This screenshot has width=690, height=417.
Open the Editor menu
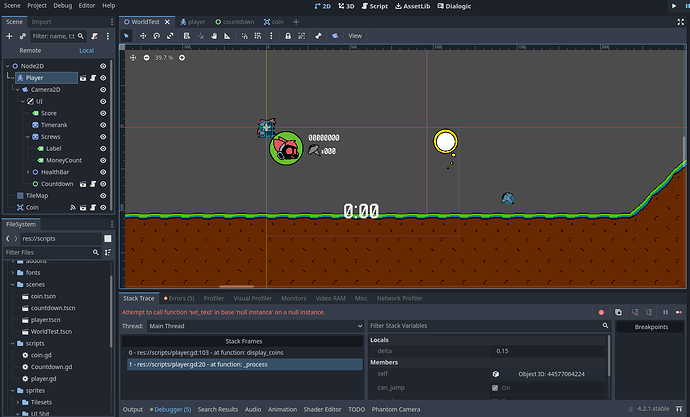(x=87, y=6)
